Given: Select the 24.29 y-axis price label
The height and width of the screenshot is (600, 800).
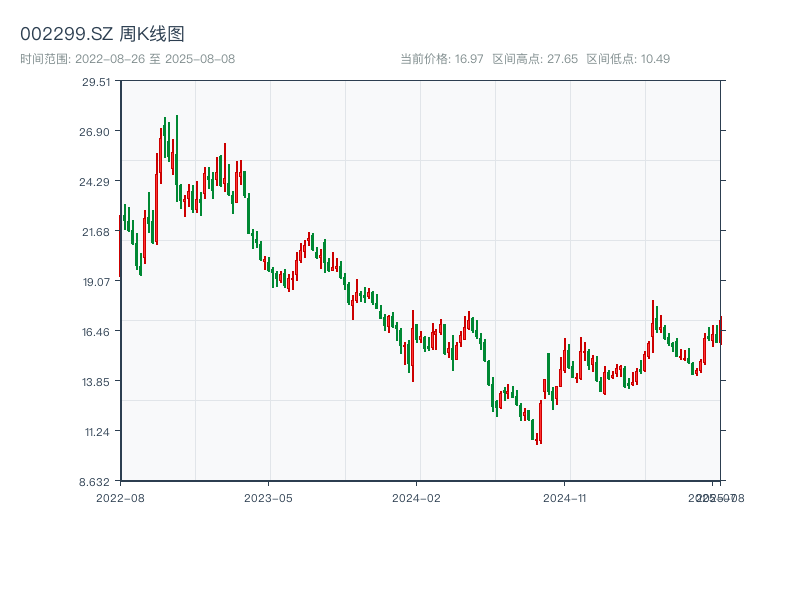Looking at the screenshot, I should [96, 182].
